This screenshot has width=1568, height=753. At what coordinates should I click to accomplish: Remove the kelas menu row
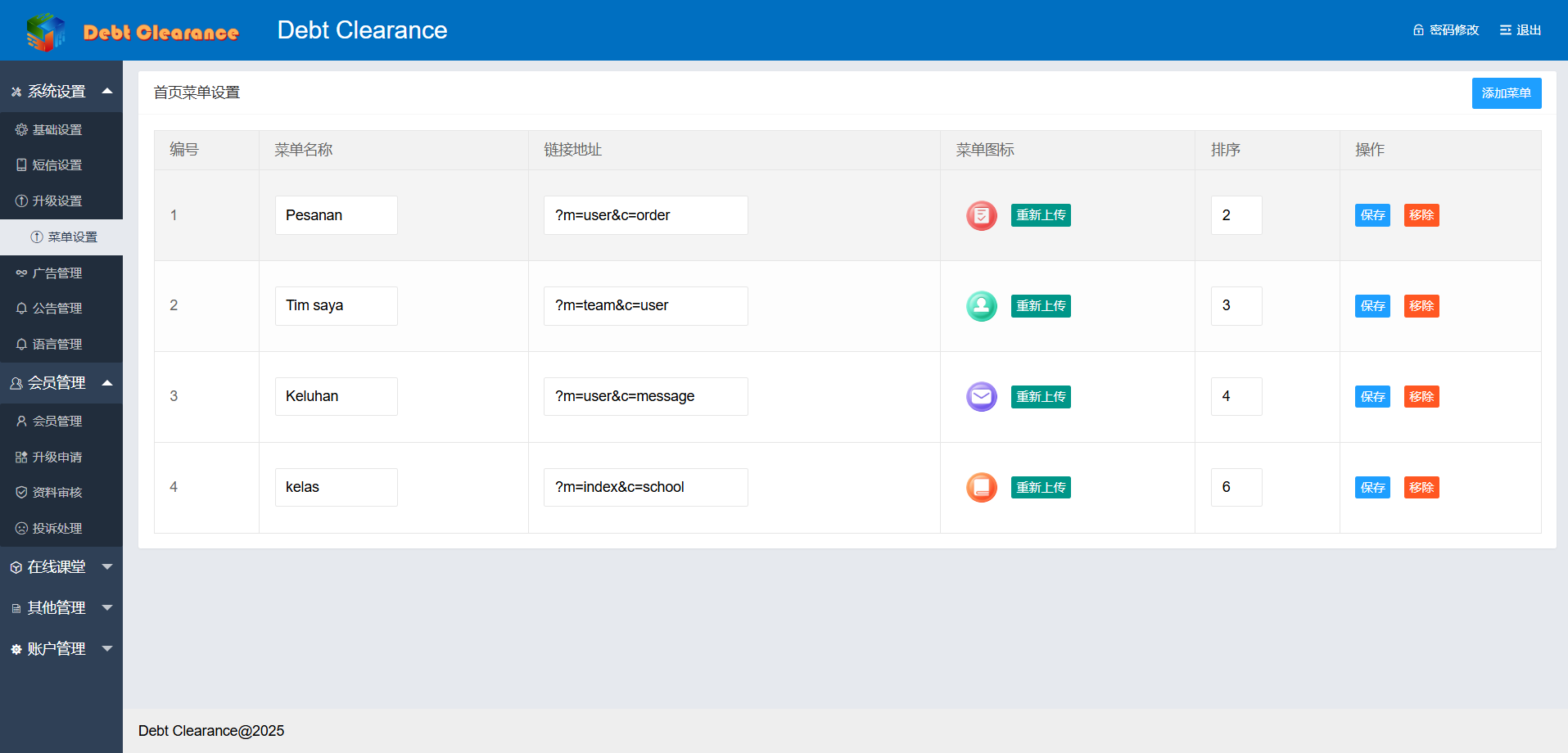(1421, 488)
